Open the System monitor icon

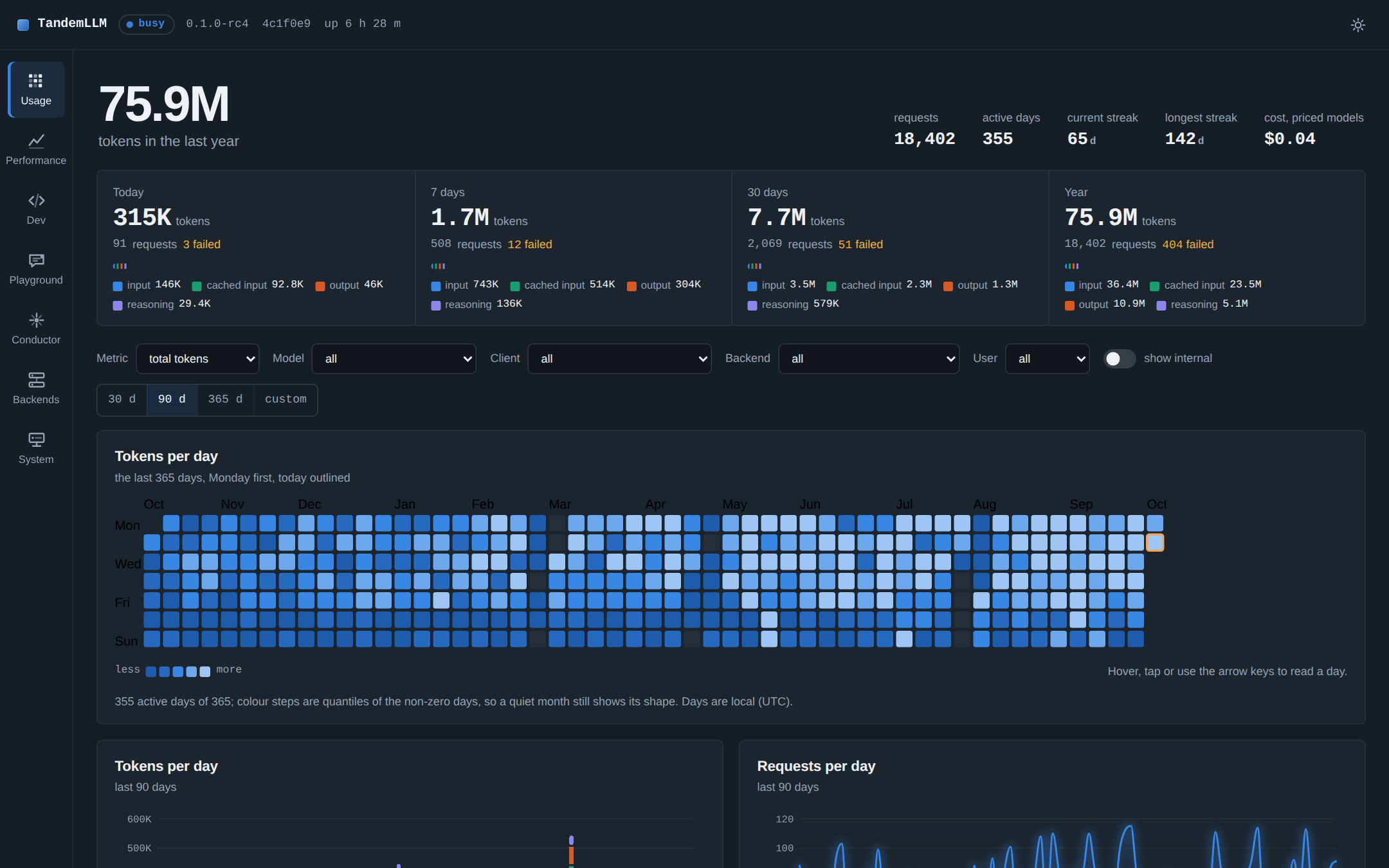(36, 440)
